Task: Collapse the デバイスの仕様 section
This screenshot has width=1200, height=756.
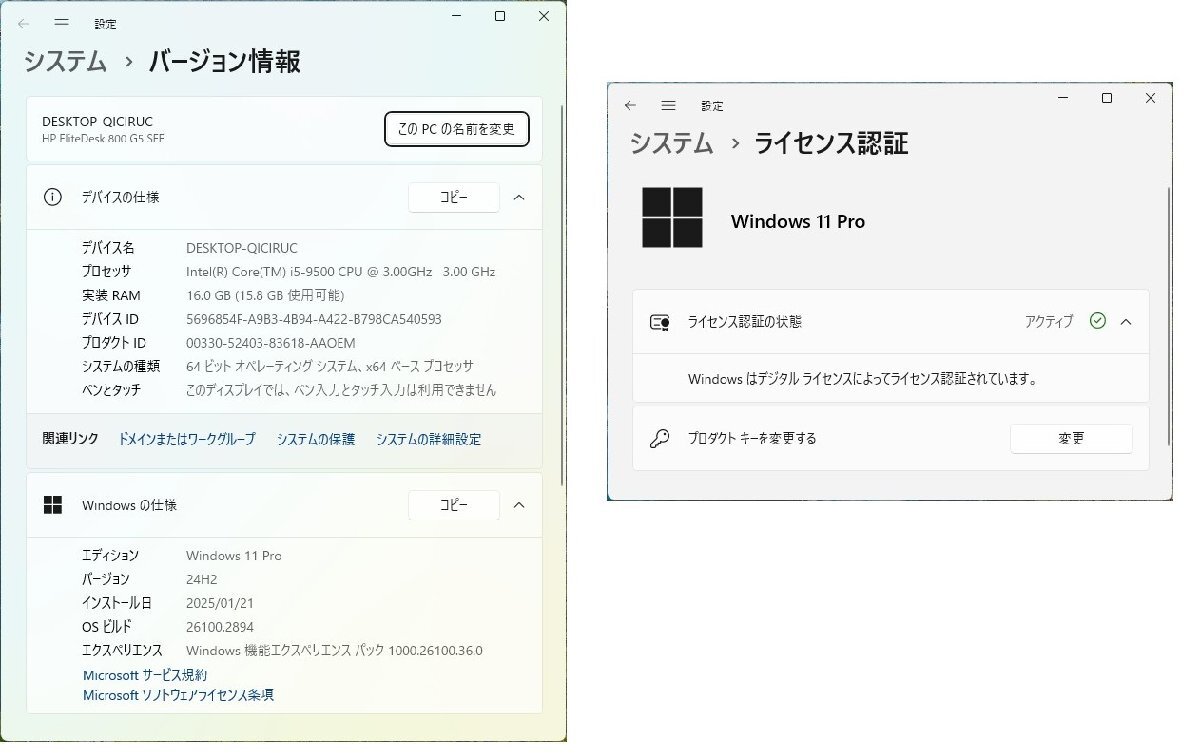Action: click(x=519, y=197)
